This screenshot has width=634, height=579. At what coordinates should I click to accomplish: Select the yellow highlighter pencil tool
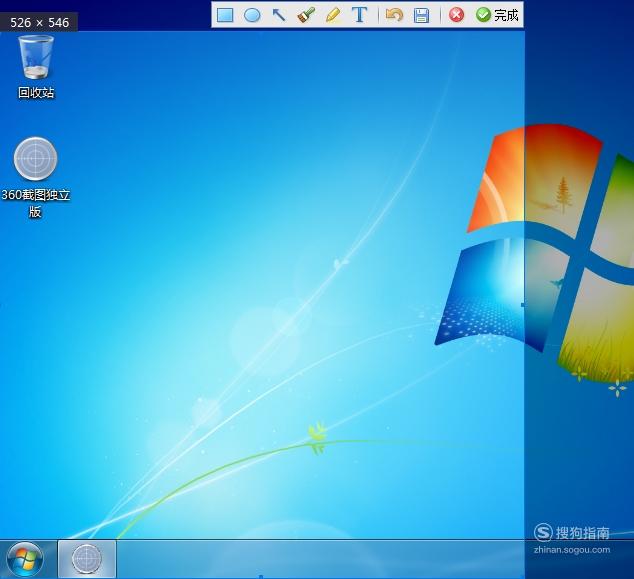333,15
